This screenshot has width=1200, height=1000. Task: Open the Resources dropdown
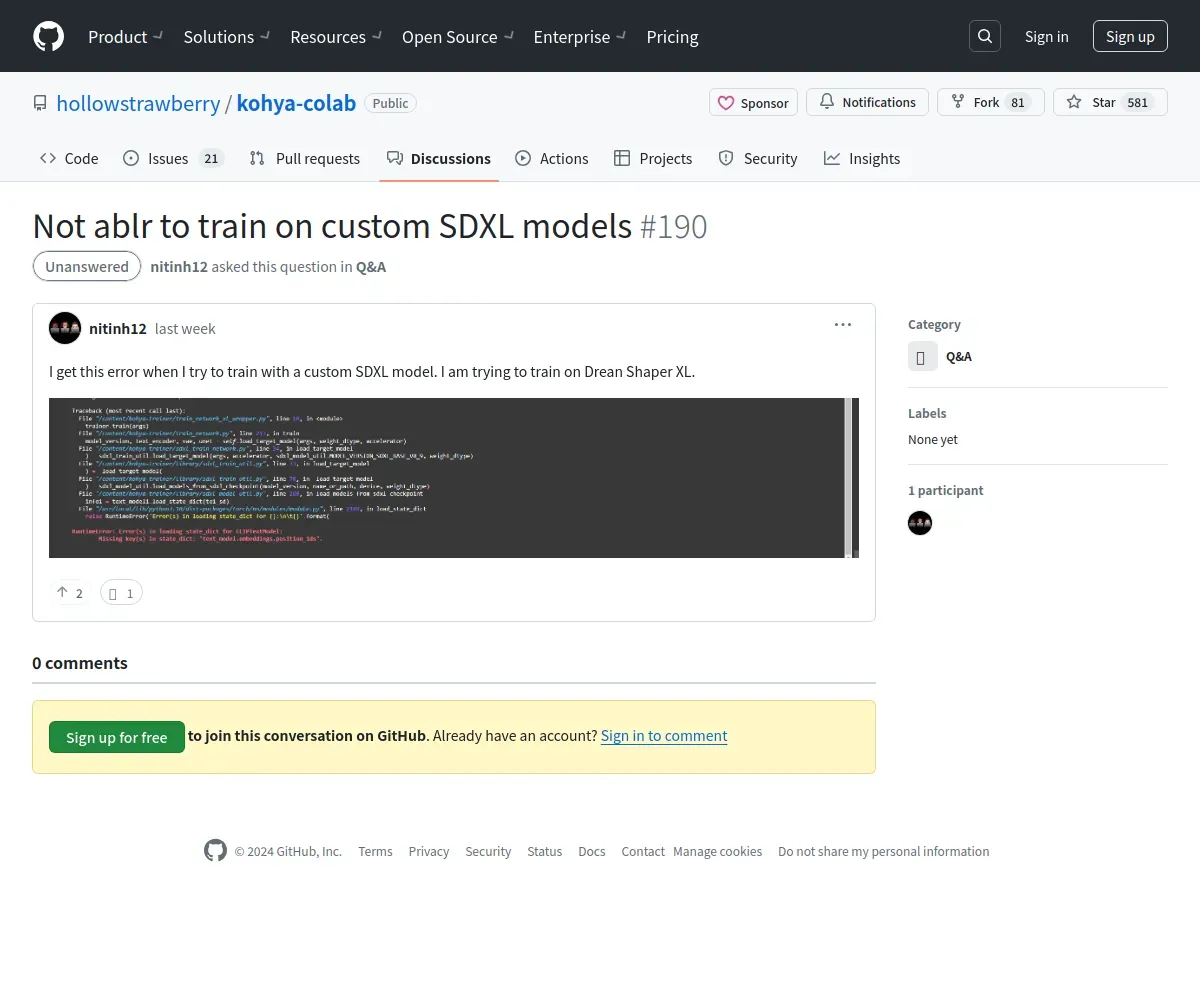pyautogui.click(x=336, y=36)
